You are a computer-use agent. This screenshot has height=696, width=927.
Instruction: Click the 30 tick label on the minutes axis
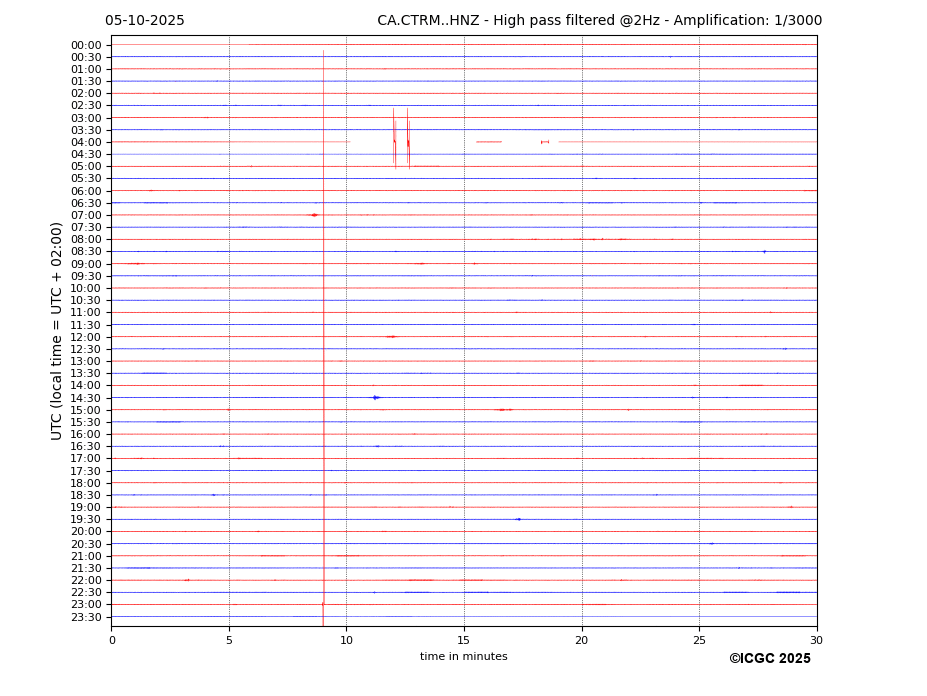click(816, 640)
